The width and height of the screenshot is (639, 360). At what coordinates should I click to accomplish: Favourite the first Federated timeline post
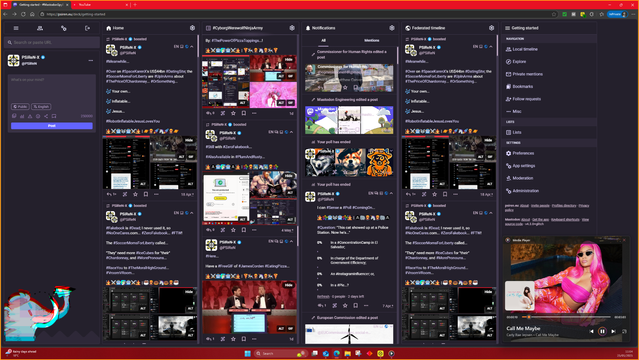434,194
